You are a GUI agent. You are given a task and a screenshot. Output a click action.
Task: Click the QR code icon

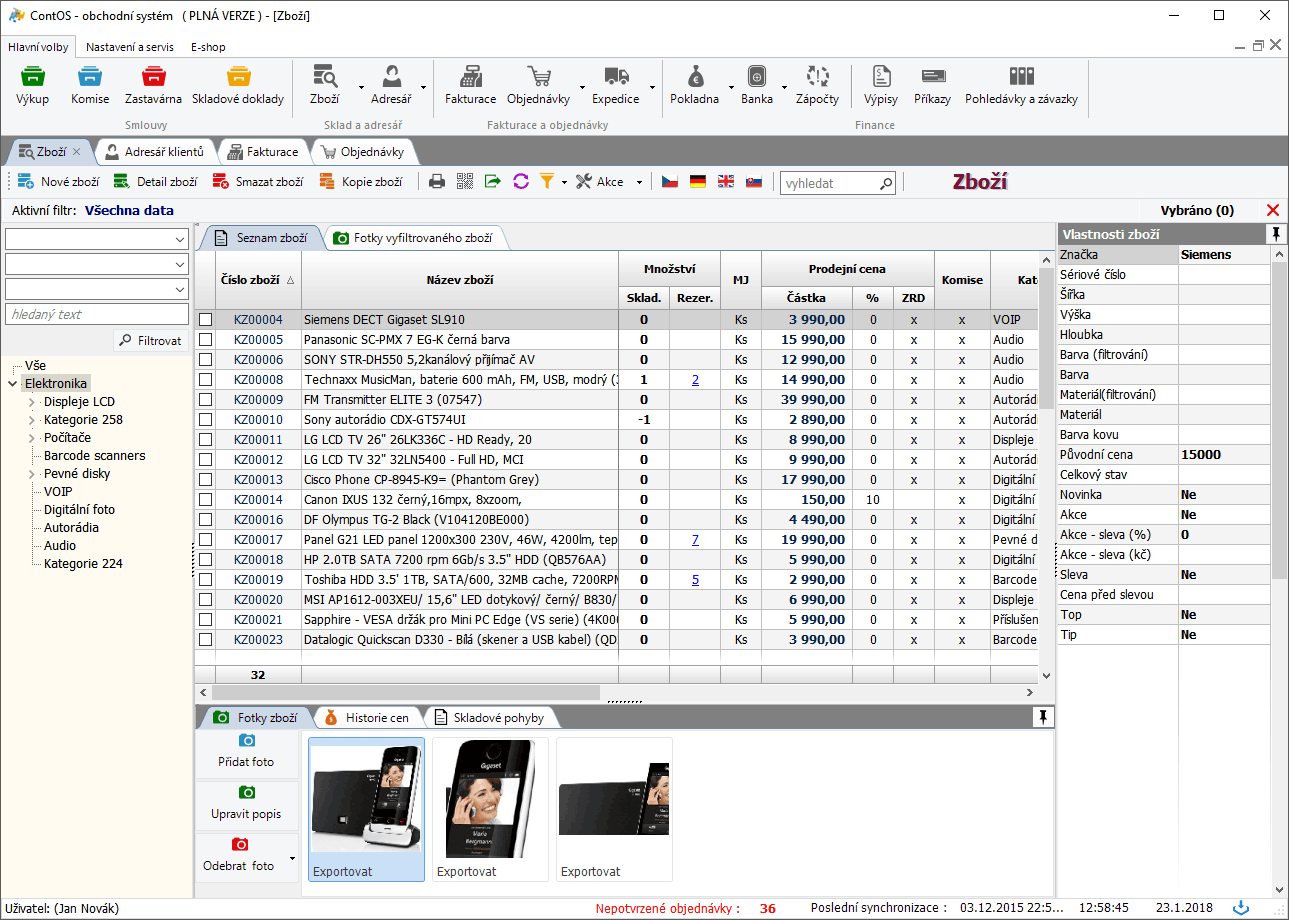pyautogui.click(x=465, y=181)
